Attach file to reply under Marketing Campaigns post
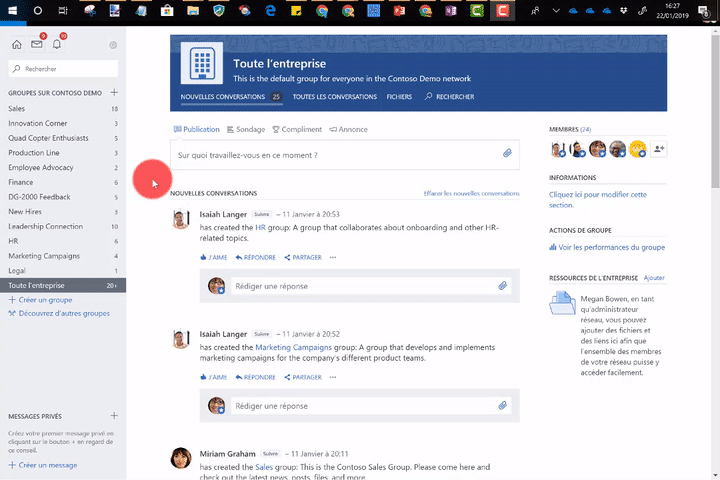The width and height of the screenshot is (720, 480). click(x=502, y=406)
